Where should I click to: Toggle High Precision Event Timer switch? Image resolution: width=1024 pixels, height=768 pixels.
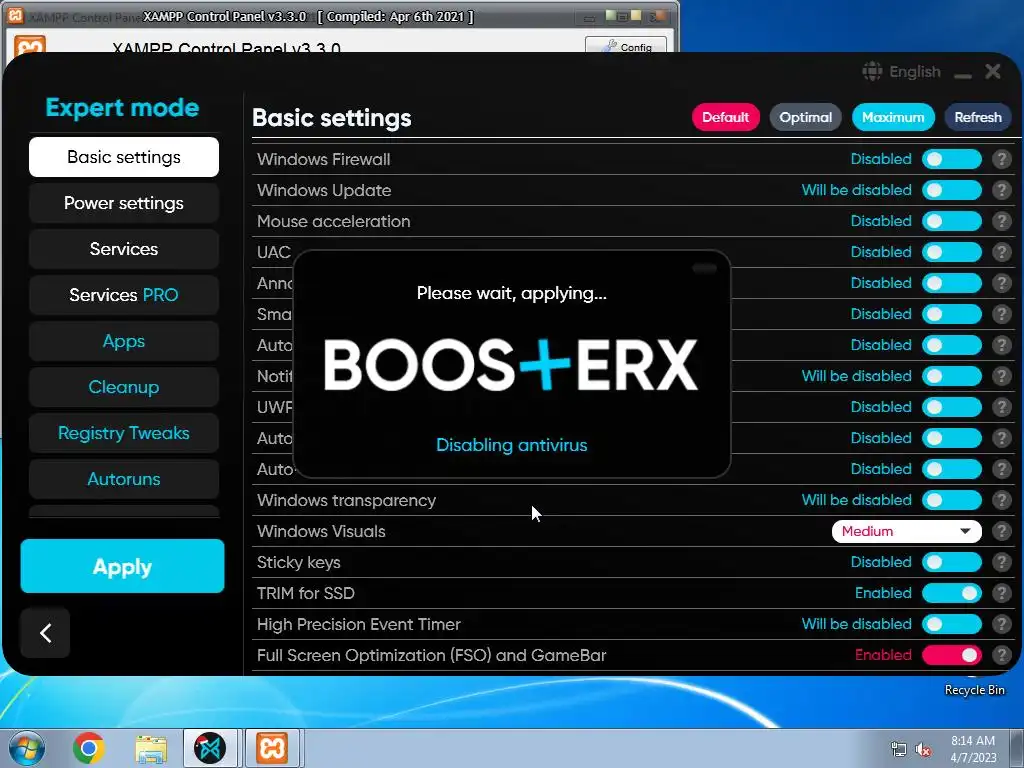(x=952, y=624)
